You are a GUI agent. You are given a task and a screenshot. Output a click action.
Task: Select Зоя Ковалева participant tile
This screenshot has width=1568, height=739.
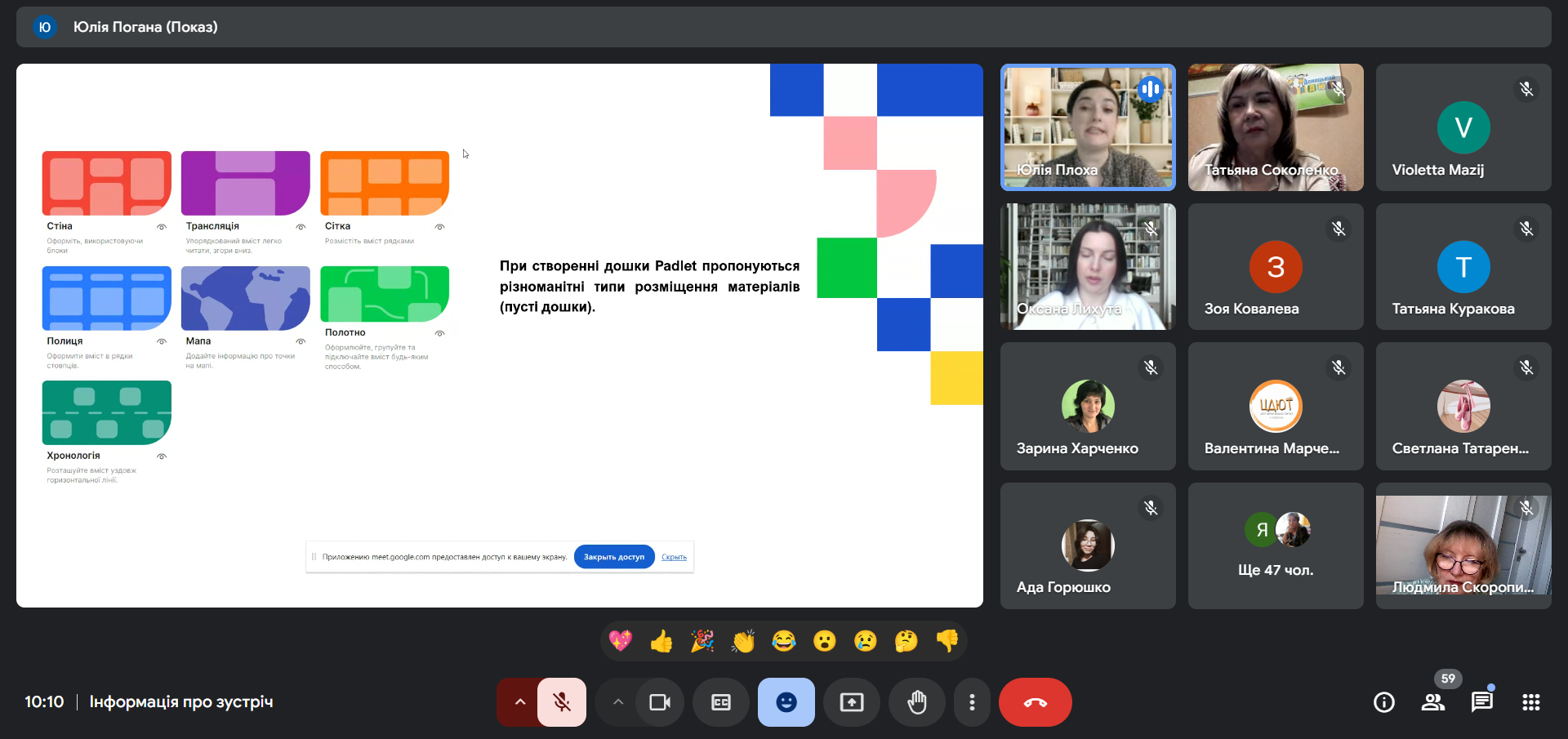click(x=1276, y=266)
